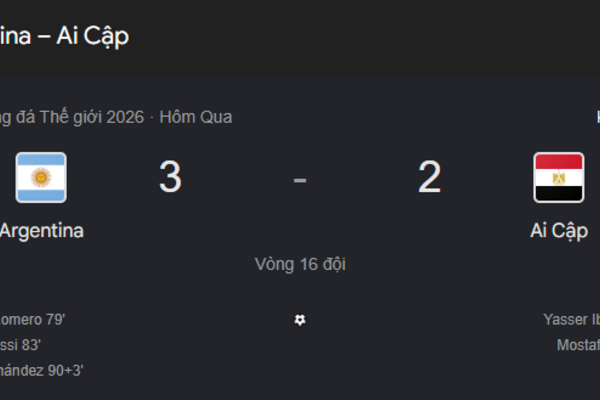Click the dash between the scores

click(x=300, y=180)
